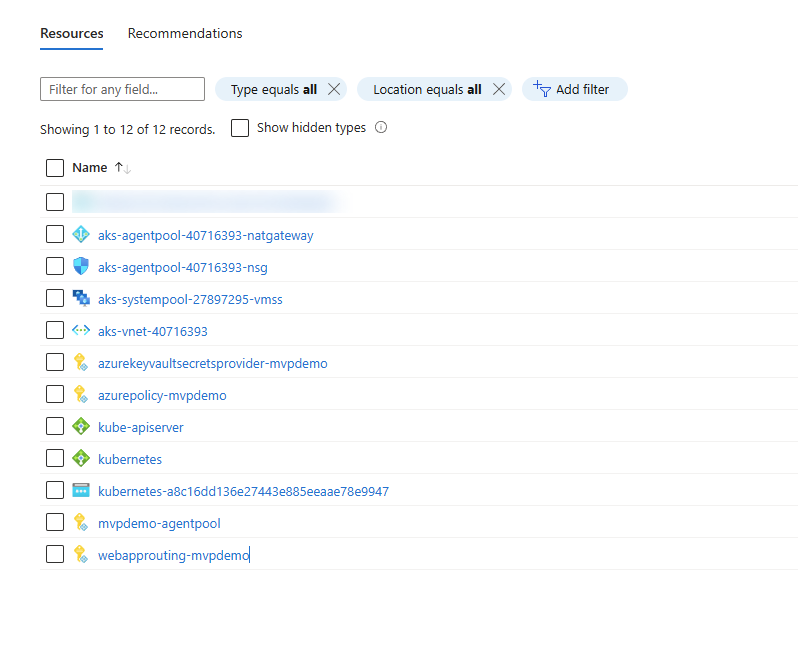Click the info icon next to Show hidden types

381,127
